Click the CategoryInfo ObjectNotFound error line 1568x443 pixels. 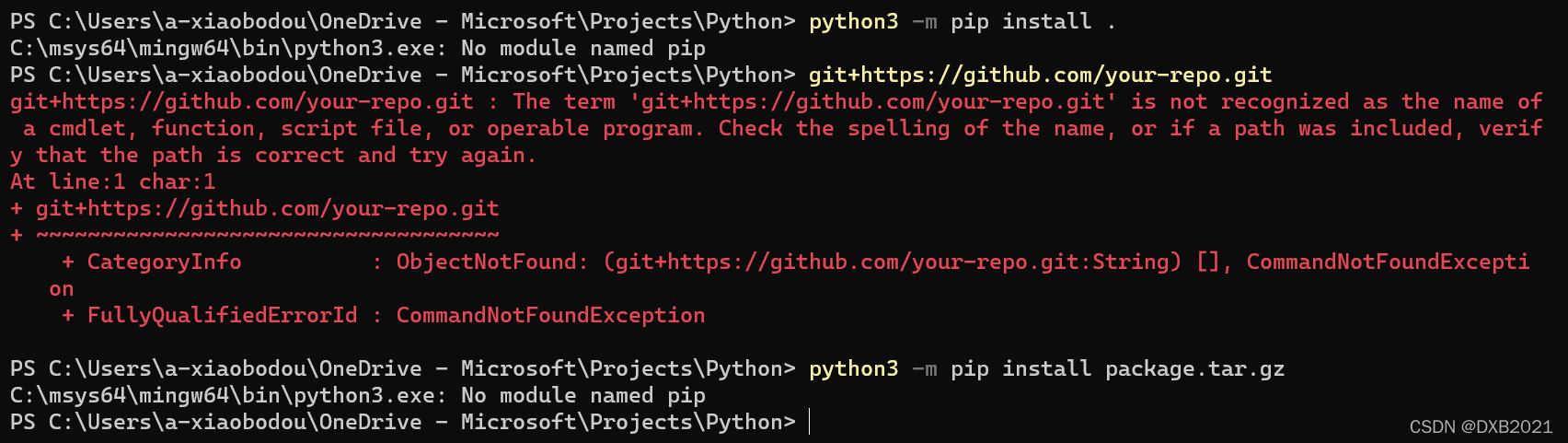tap(795, 262)
